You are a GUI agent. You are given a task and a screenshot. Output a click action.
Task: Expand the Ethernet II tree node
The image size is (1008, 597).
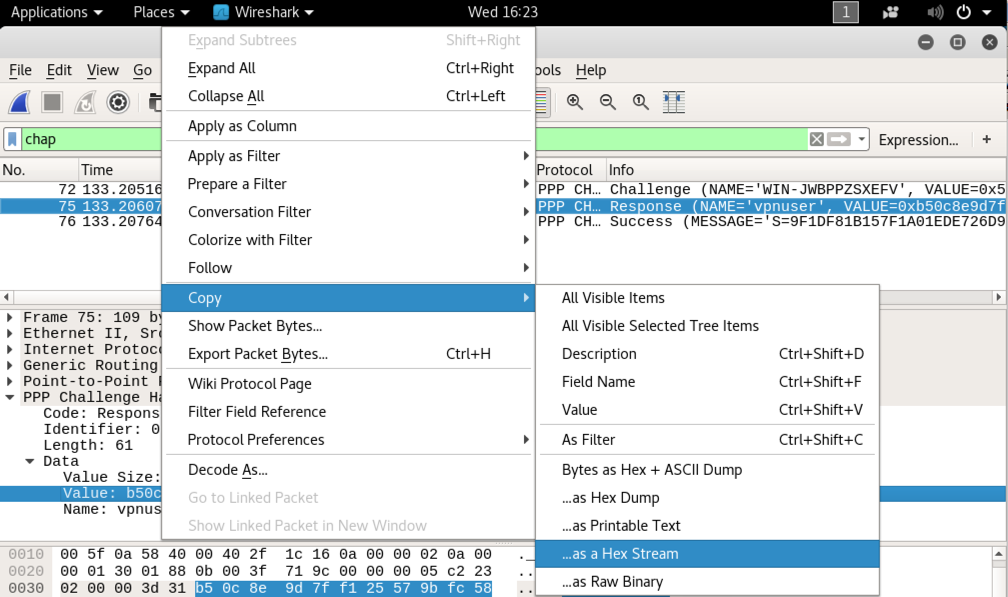pyautogui.click(x=10, y=334)
